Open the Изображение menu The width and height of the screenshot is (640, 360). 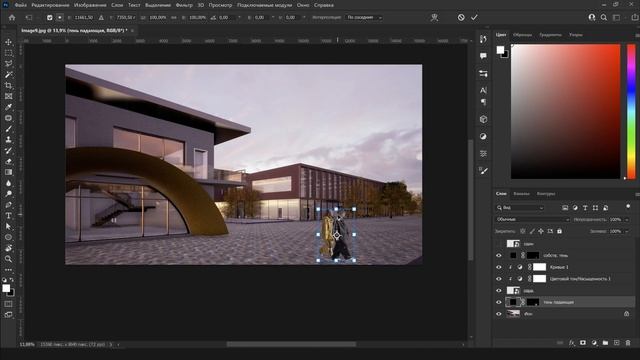pos(90,5)
